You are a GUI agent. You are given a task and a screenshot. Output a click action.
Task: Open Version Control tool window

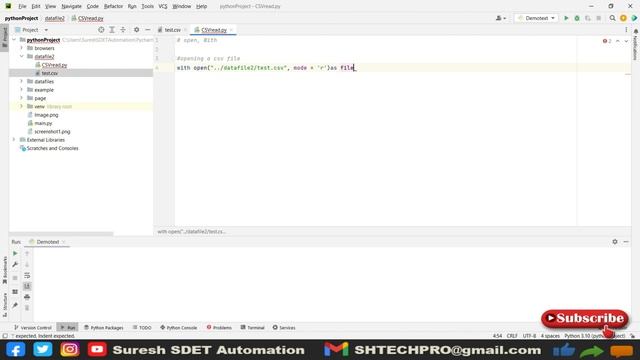coord(33,327)
